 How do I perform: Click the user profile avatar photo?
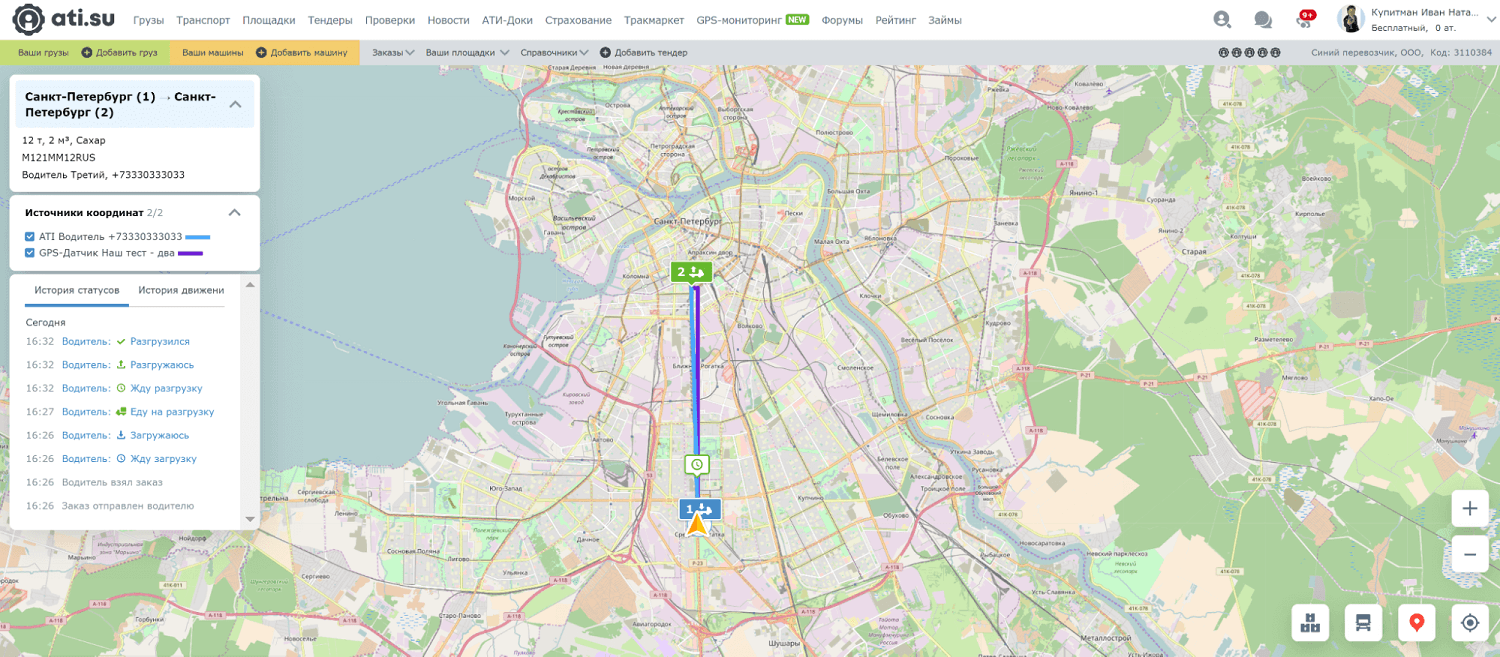(1351, 19)
